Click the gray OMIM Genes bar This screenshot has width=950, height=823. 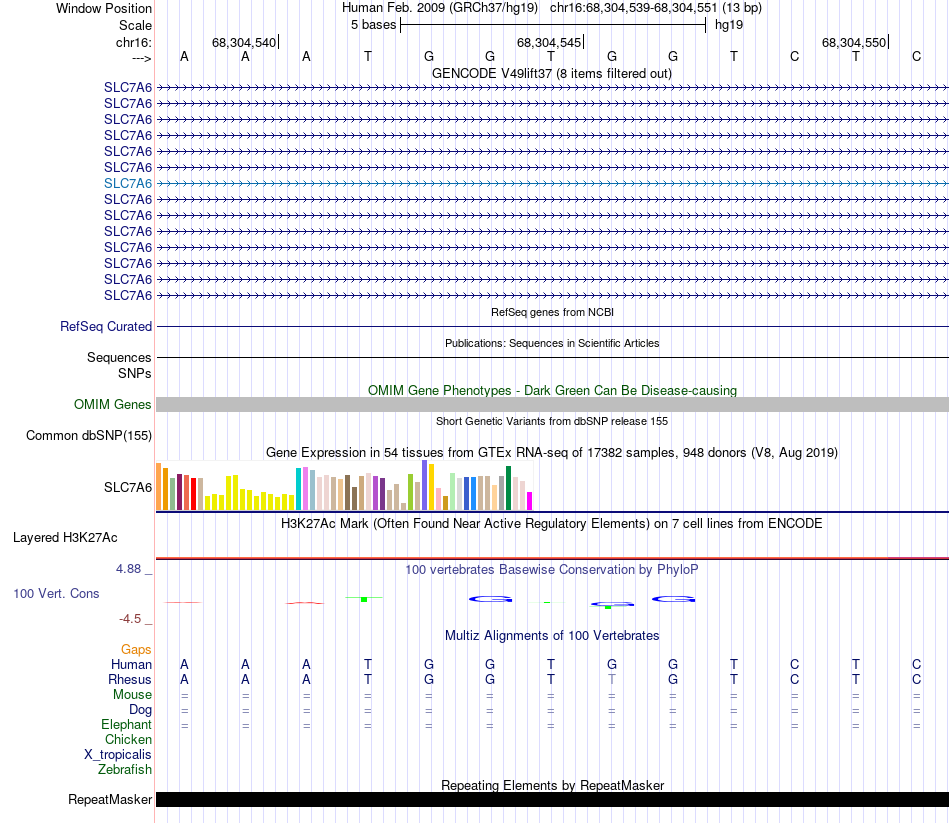552,404
